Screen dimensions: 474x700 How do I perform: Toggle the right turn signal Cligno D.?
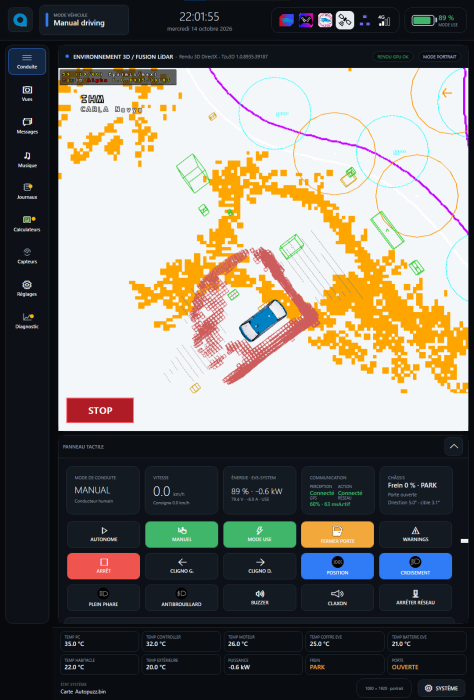click(x=259, y=566)
